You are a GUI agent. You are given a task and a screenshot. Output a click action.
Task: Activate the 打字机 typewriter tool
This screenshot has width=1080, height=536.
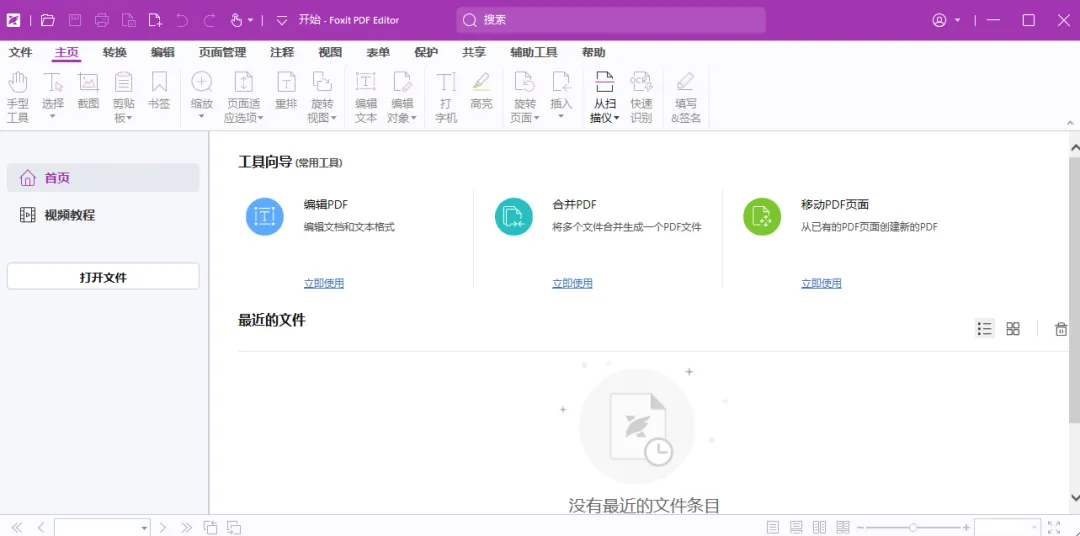click(446, 97)
